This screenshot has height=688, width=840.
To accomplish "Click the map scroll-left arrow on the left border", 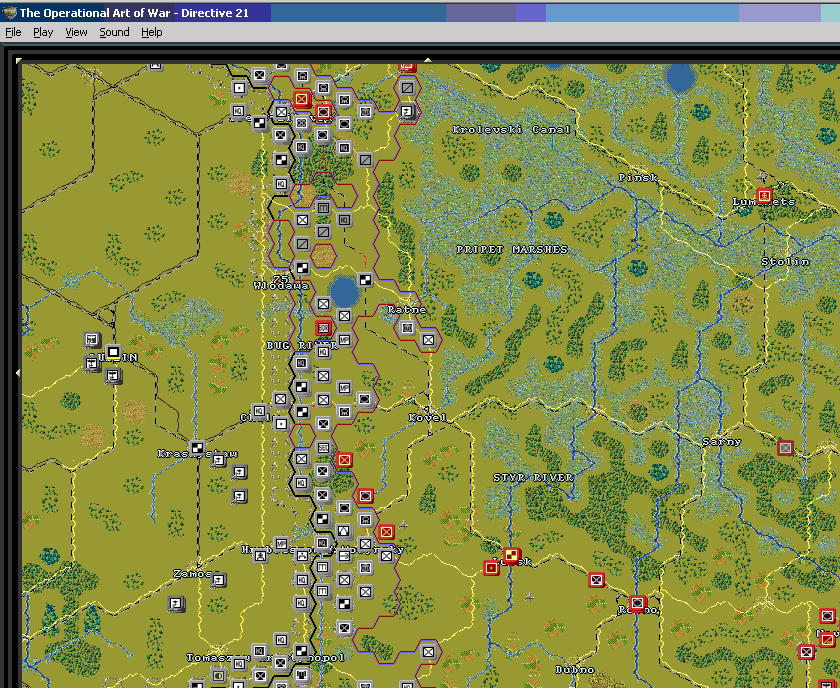I will coord(18,372).
